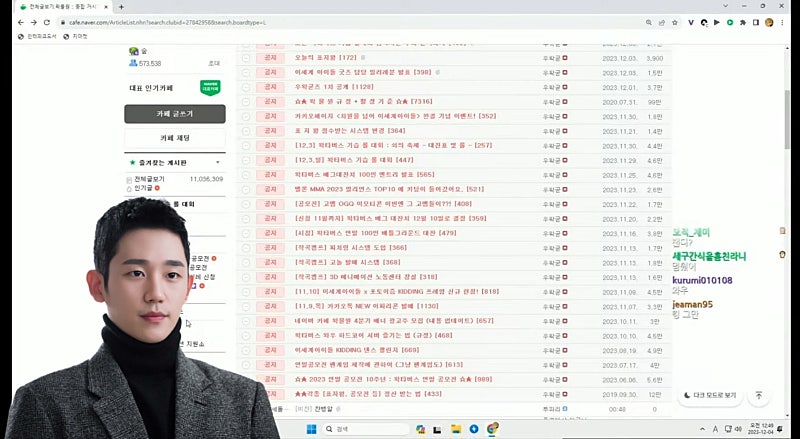
Task: Open the notice post ending in [1130]
Action: click(x=366, y=306)
